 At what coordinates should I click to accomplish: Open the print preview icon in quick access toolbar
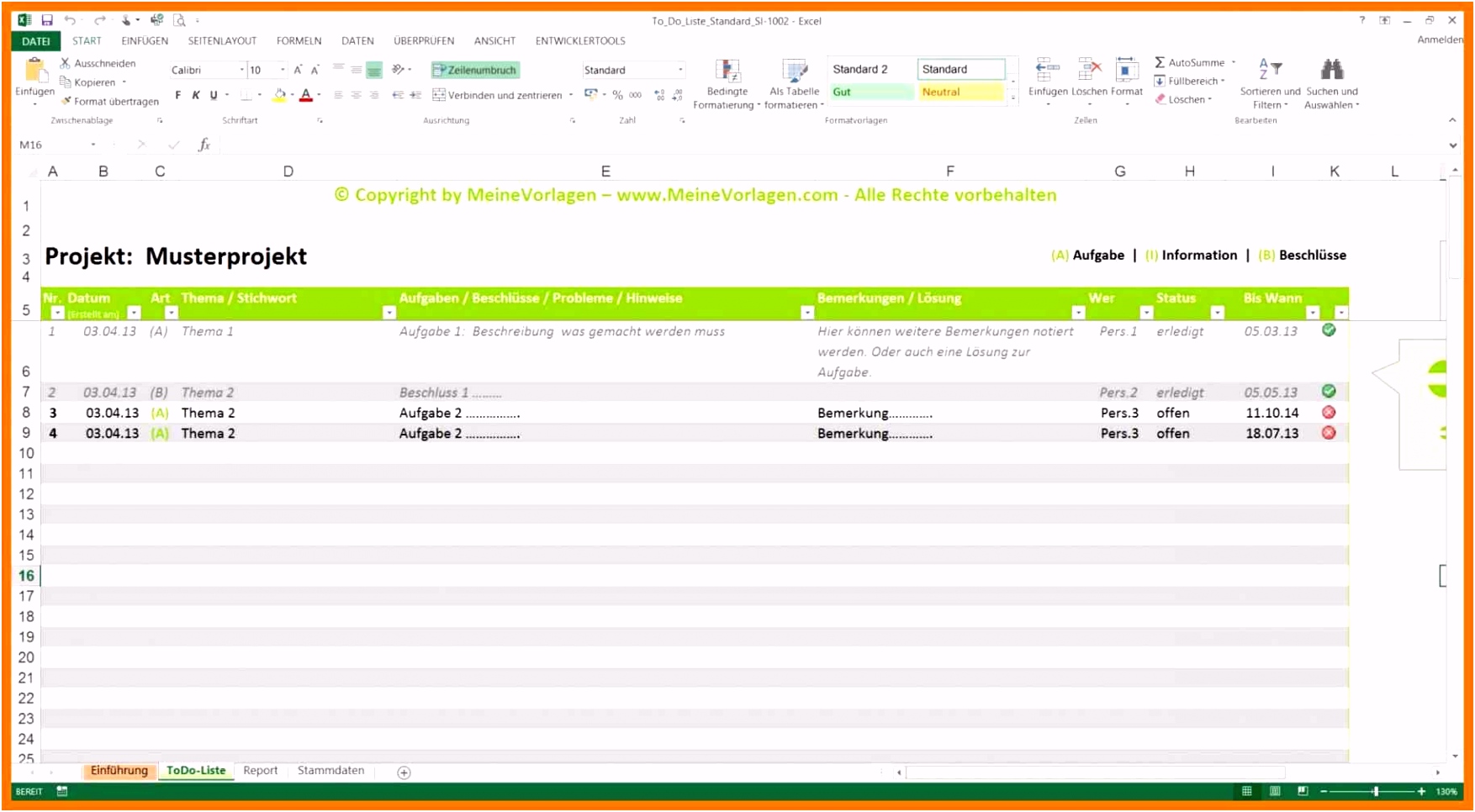click(x=179, y=20)
